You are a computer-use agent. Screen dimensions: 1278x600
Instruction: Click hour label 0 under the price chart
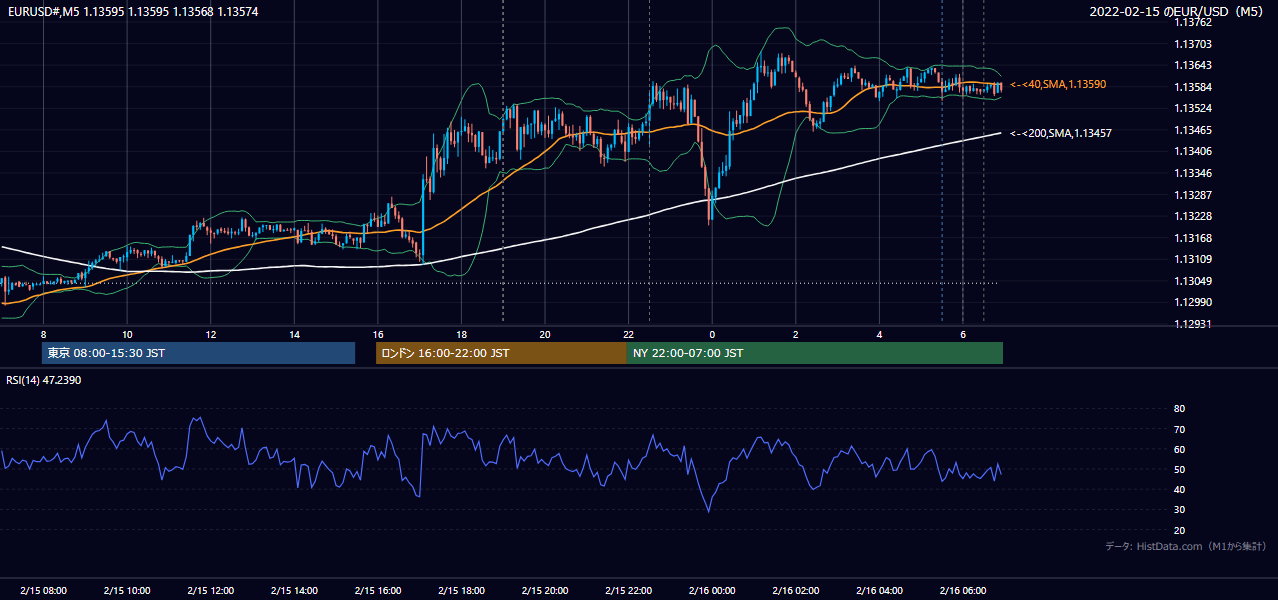[712, 334]
